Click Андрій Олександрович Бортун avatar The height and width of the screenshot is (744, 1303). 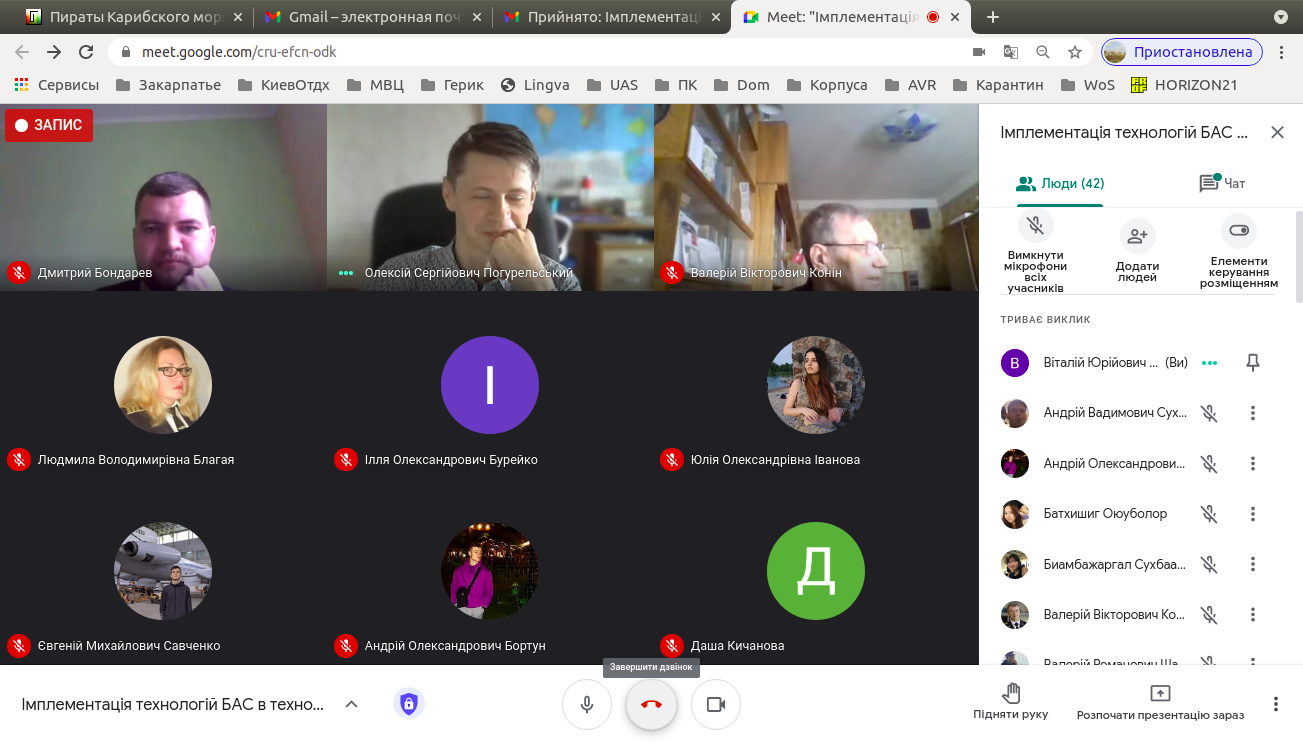point(490,571)
